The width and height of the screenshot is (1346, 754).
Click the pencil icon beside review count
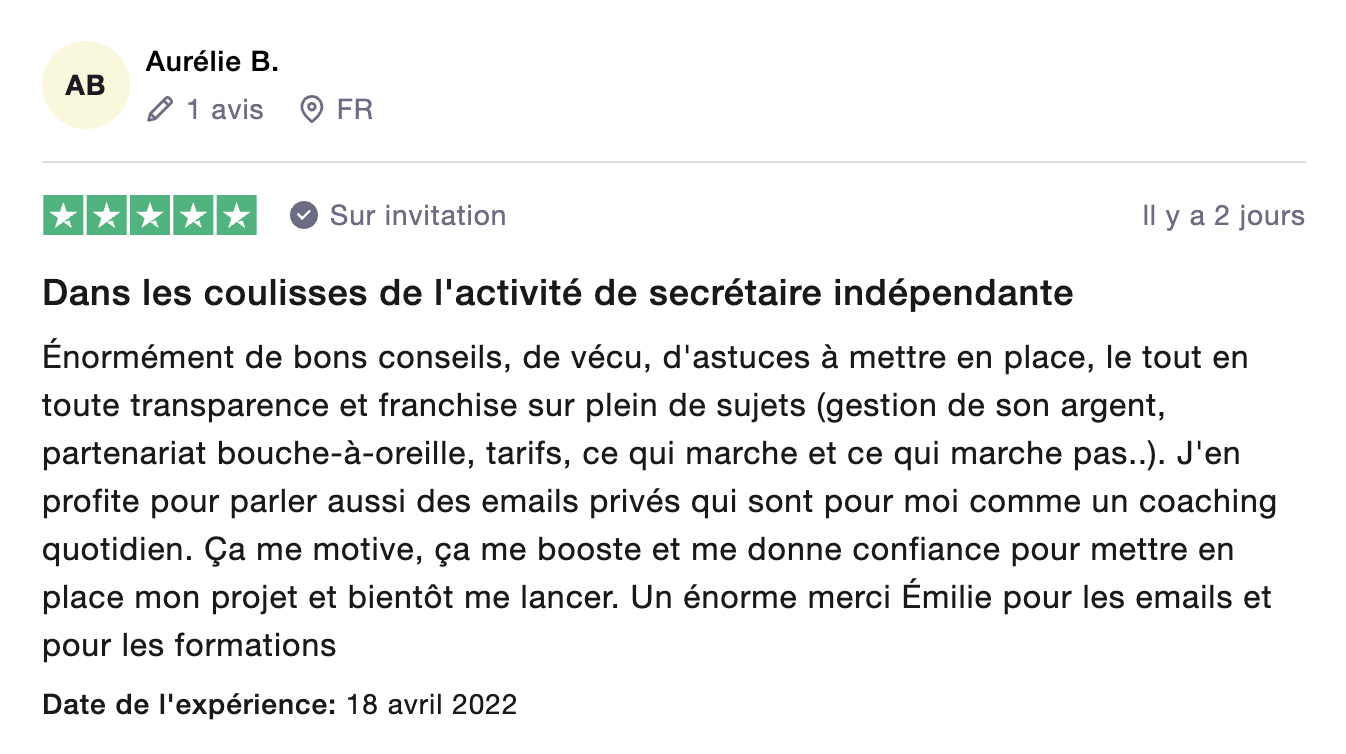pos(160,109)
